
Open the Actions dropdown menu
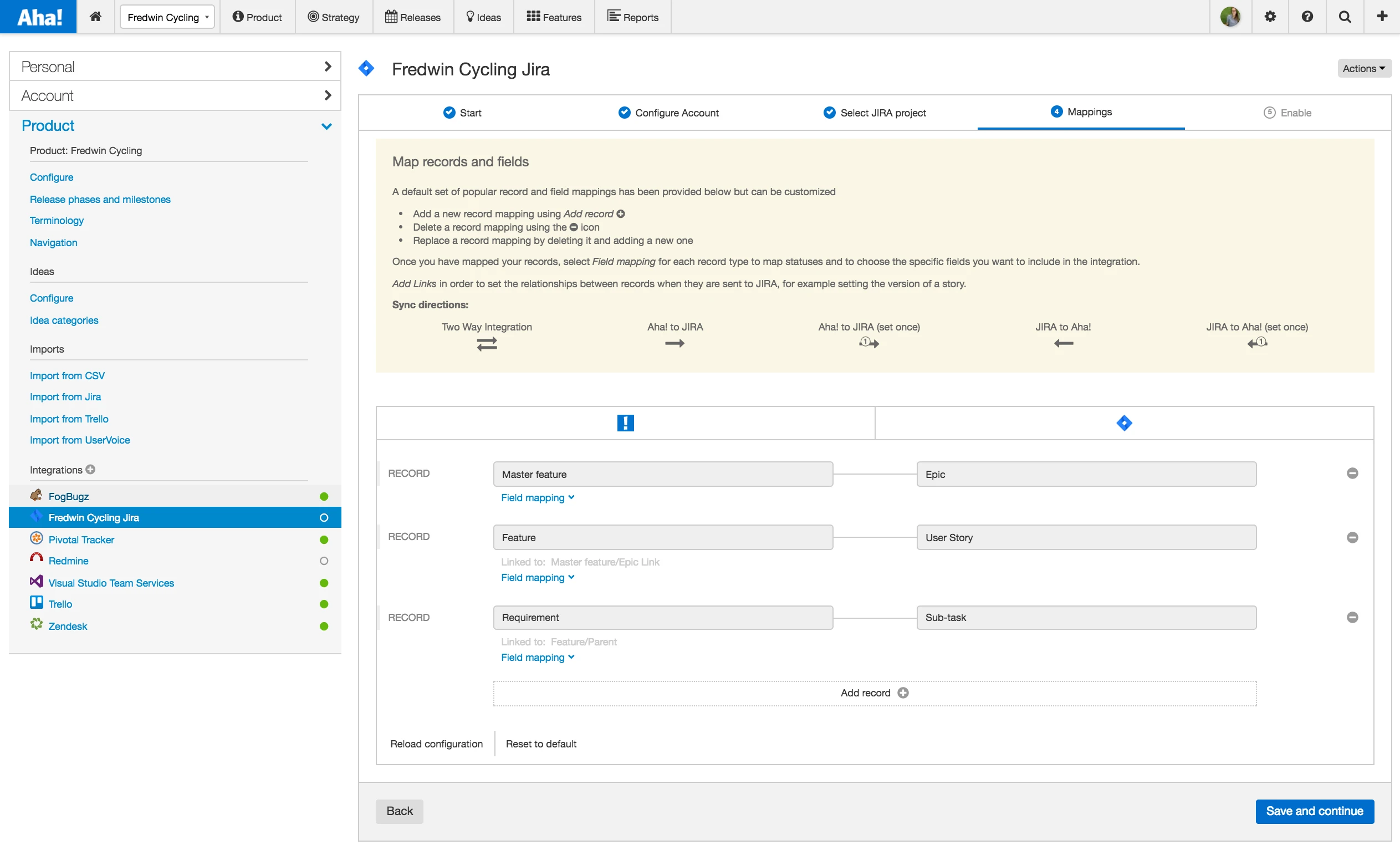1363,68
